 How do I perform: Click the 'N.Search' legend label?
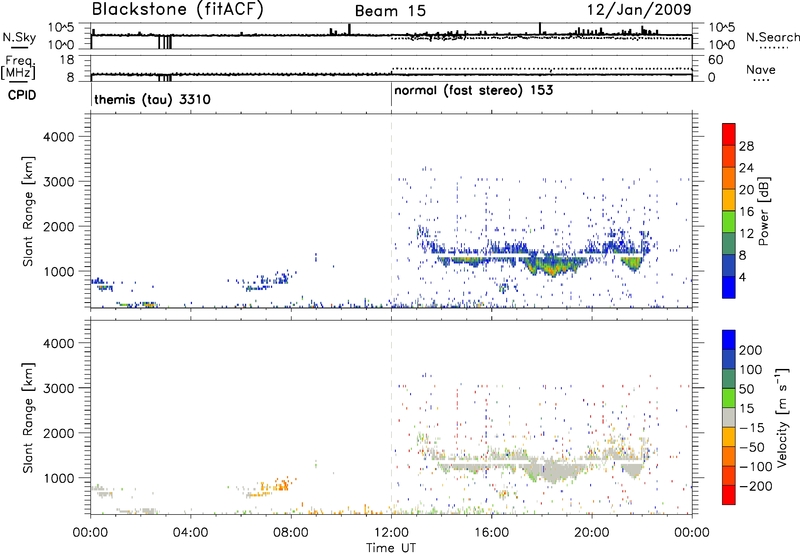(772, 37)
